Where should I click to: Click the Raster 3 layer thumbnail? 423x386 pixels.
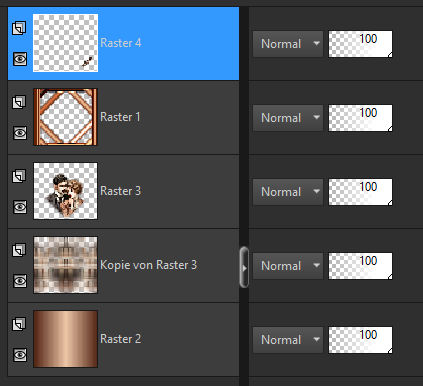[x=66, y=191]
